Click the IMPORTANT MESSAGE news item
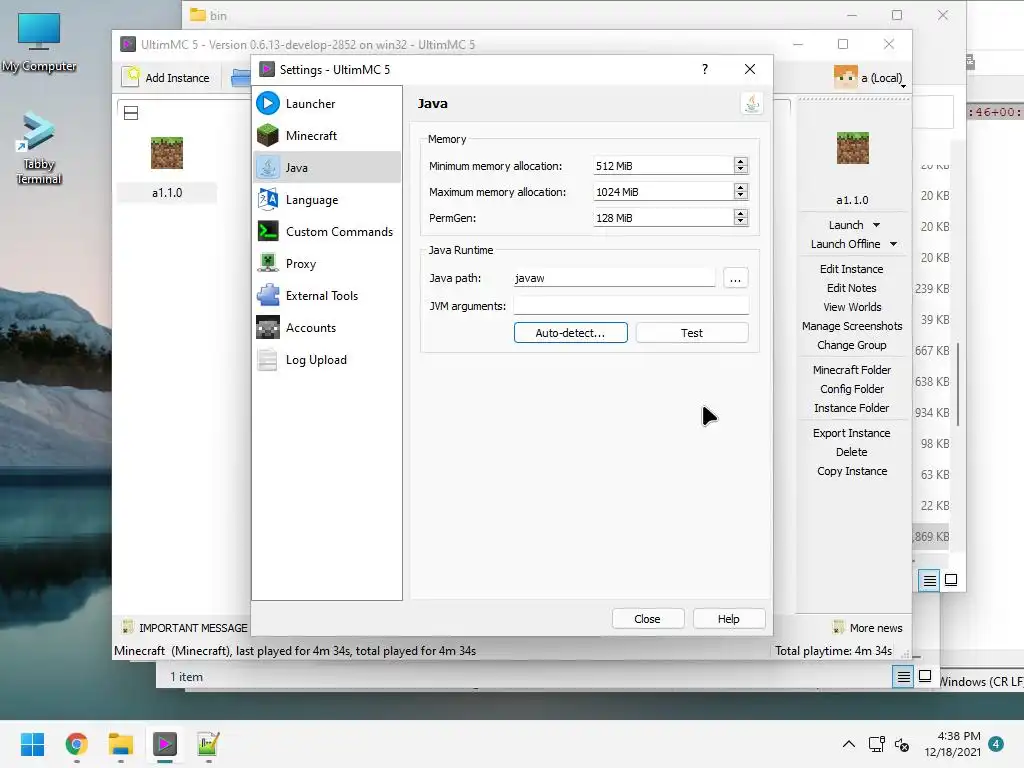 coord(185,628)
